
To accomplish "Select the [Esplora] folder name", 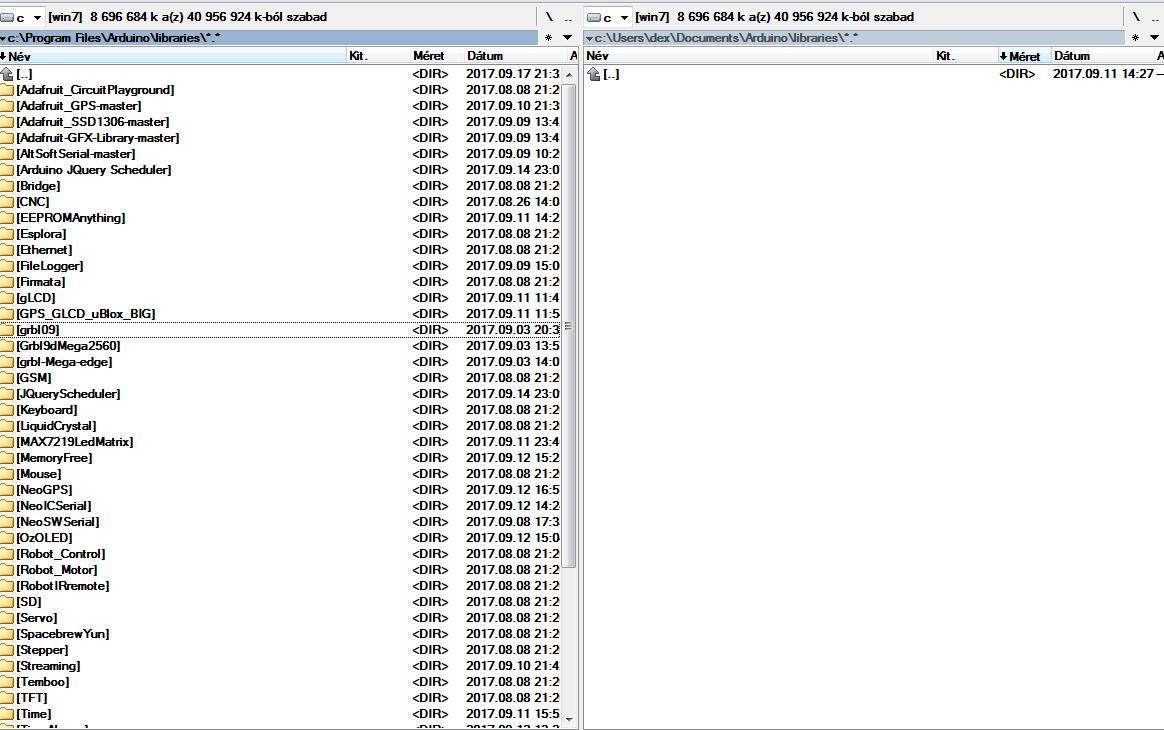I will pos(42,234).
